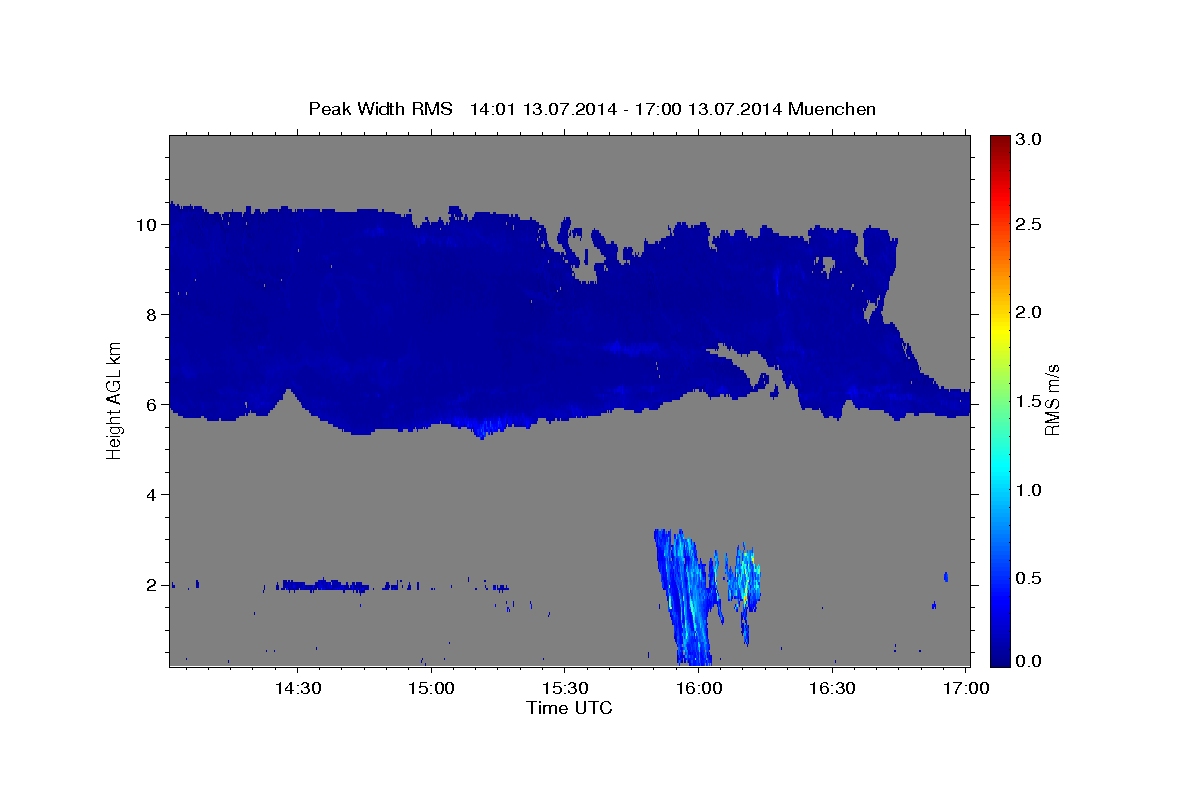The height and width of the screenshot is (800, 1200).
Task: Click the thin low cloud echo near 14:30
Action: point(323,585)
